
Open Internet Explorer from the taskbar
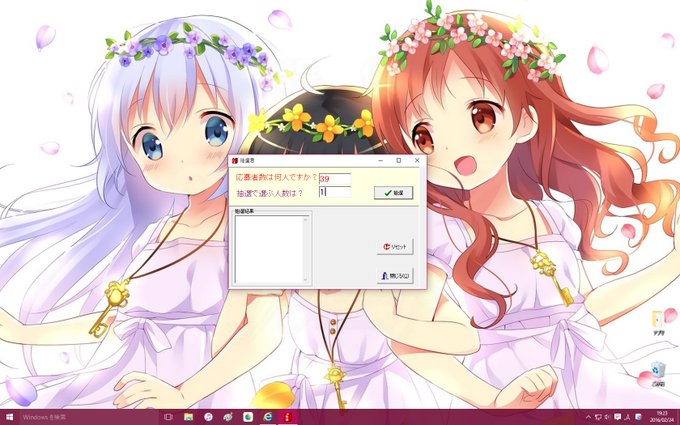(268, 417)
